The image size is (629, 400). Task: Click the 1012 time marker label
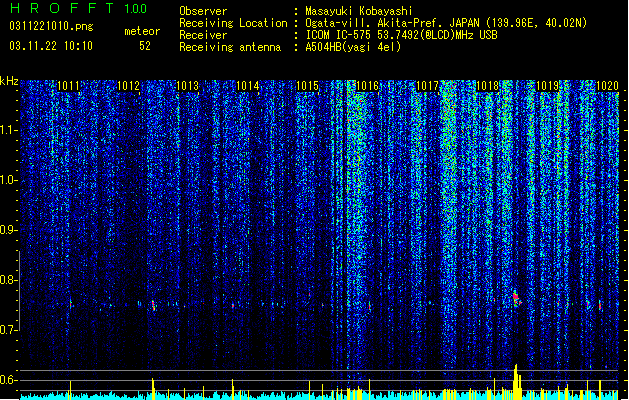[x=128, y=86]
